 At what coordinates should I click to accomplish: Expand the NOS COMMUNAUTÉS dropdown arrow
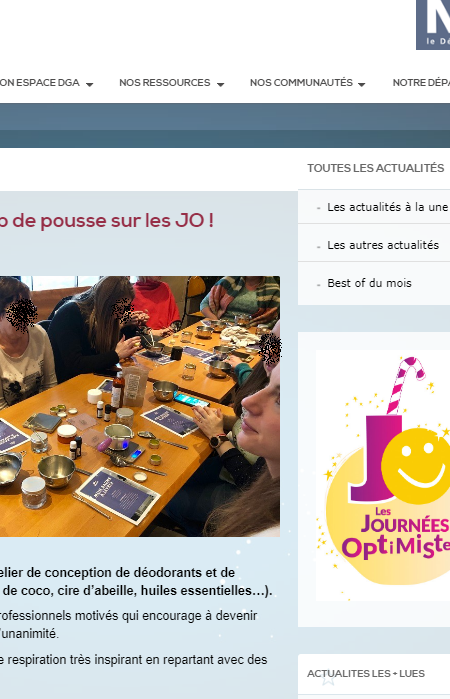coord(362,84)
